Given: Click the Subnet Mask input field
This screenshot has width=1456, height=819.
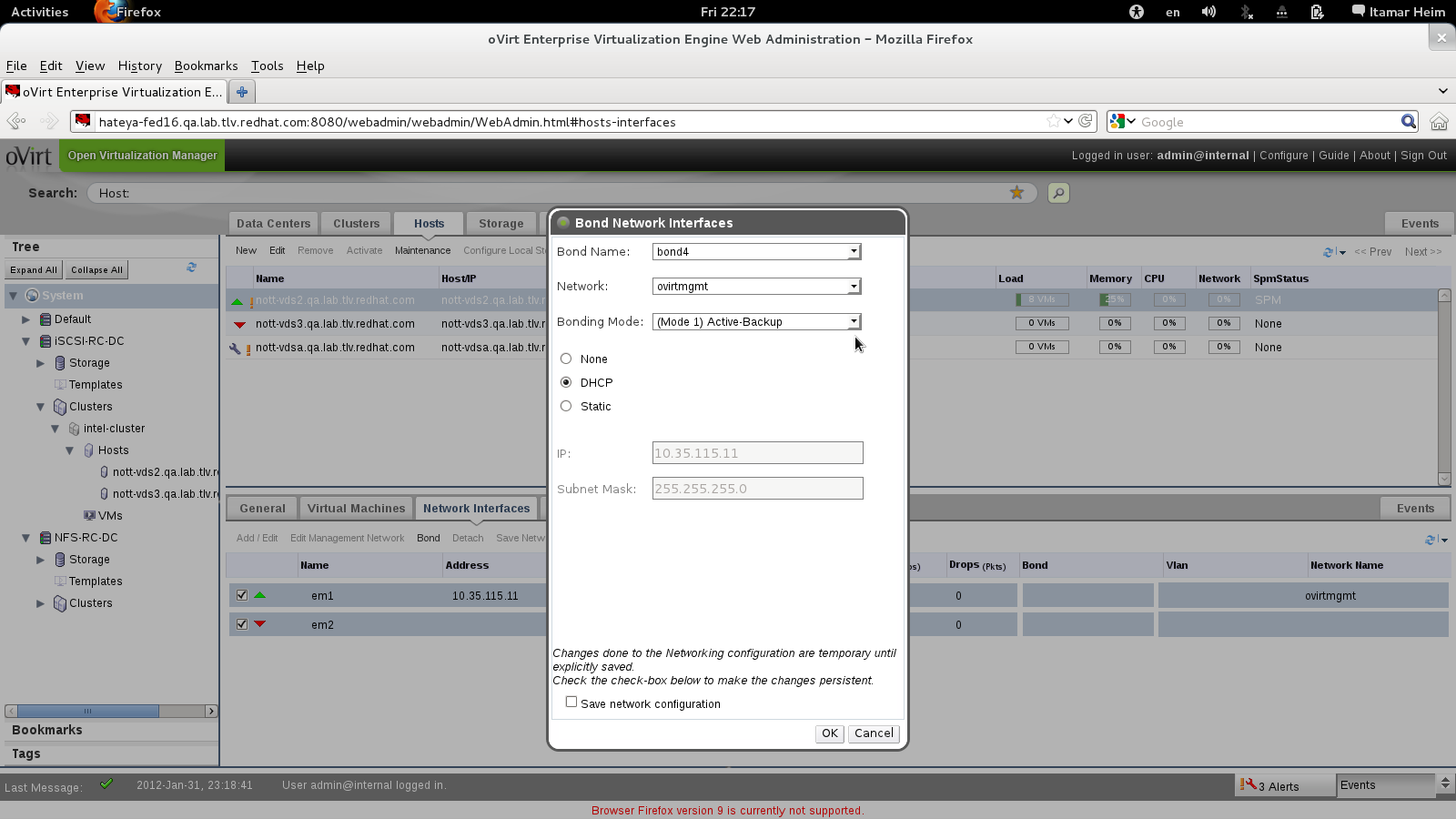Looking at the screenshot, I should [757, 489].
